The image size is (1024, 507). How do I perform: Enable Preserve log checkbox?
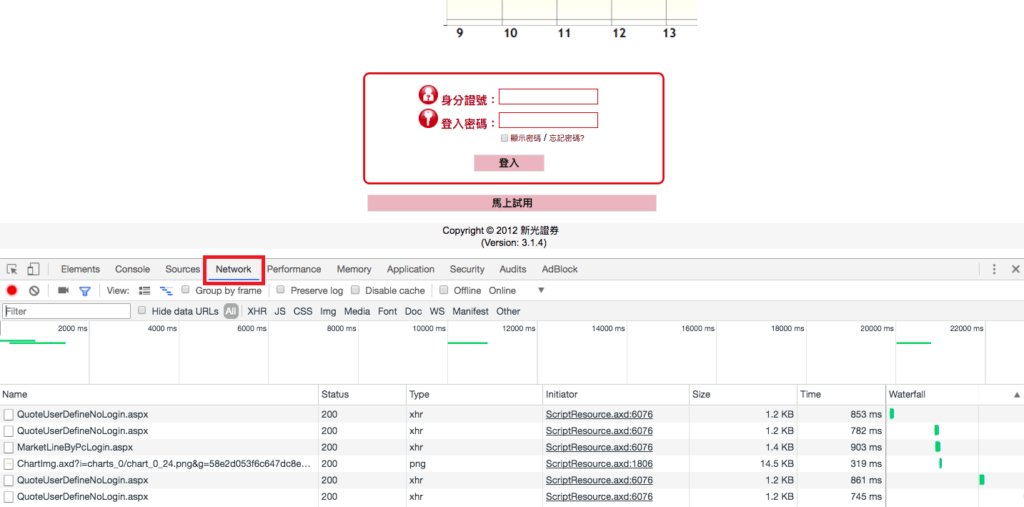281,290
